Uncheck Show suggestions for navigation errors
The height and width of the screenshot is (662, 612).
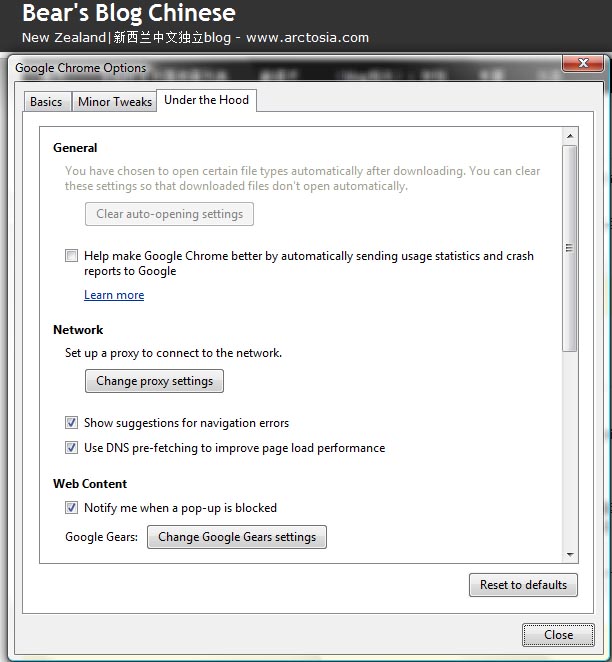point(71,423)
